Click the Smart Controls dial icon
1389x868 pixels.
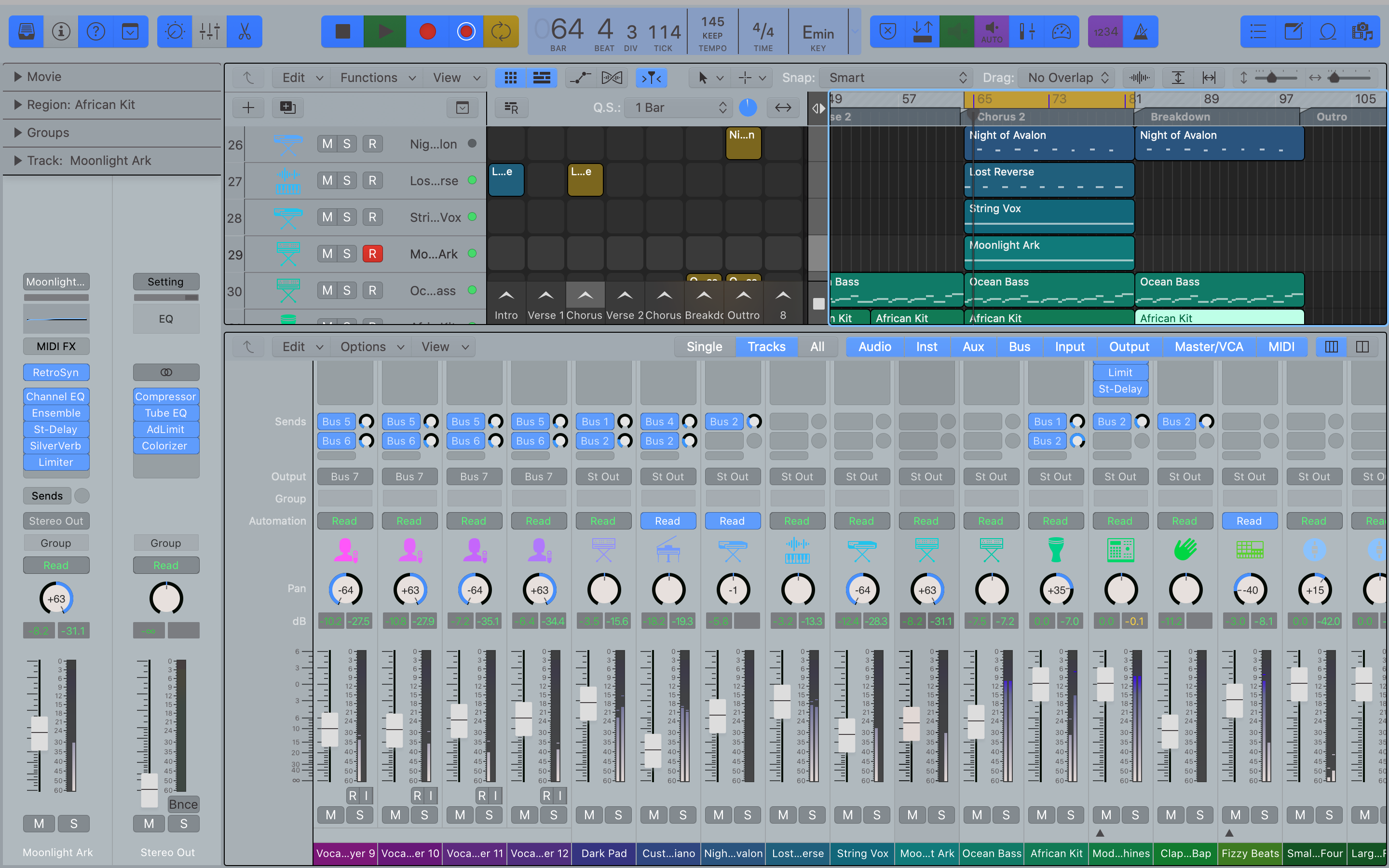click(x=175, y=31)
